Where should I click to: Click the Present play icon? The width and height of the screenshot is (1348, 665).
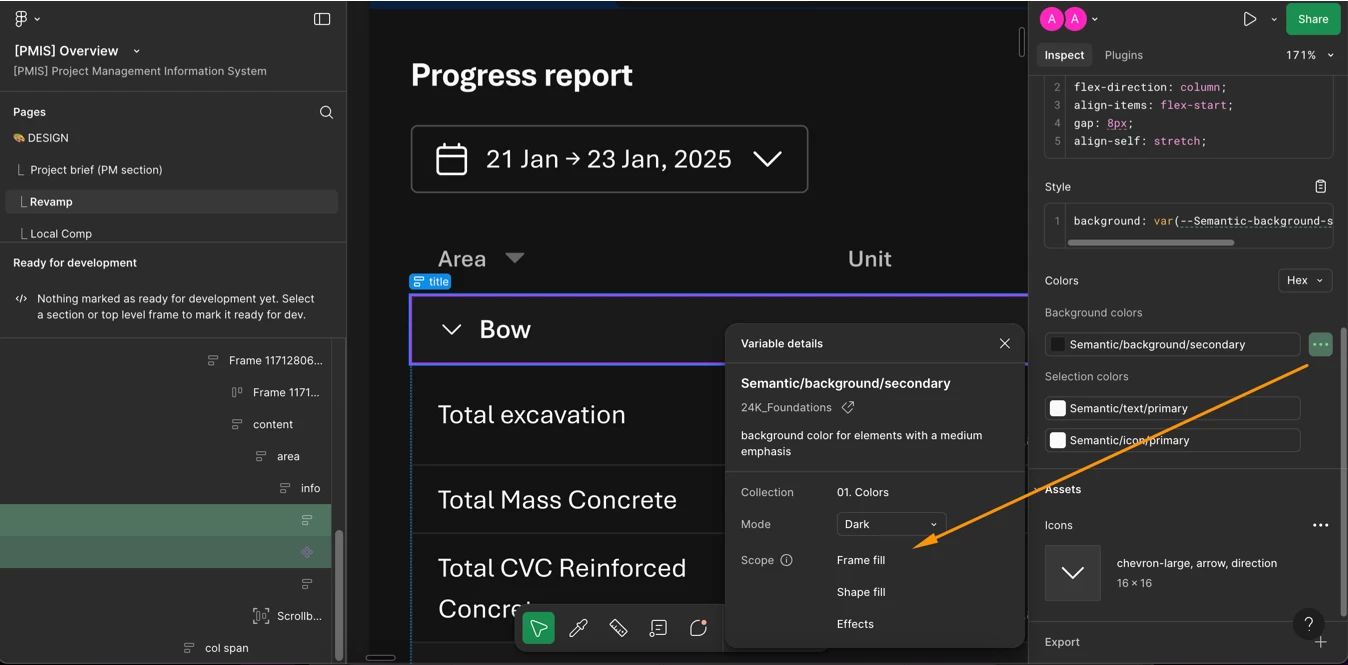[x=1250, y=19]
